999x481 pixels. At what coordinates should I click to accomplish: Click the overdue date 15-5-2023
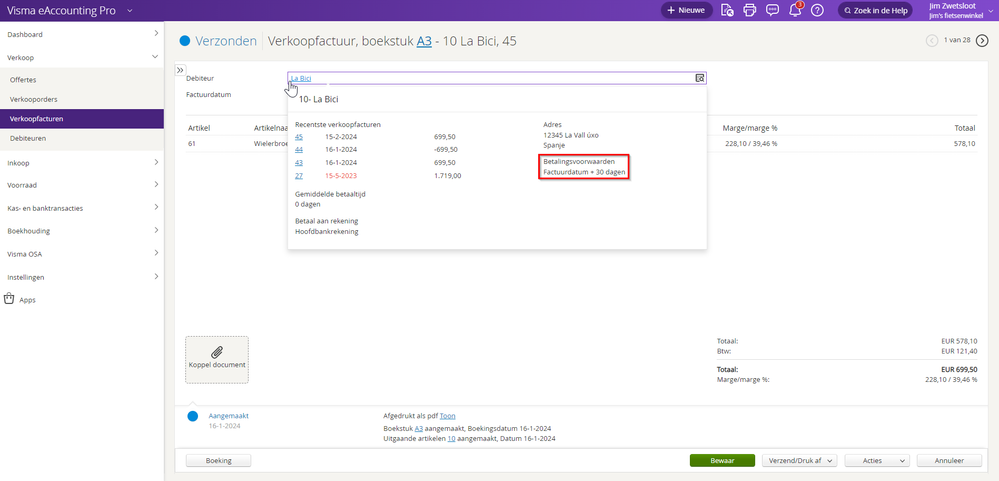click(x=340, y=175)
